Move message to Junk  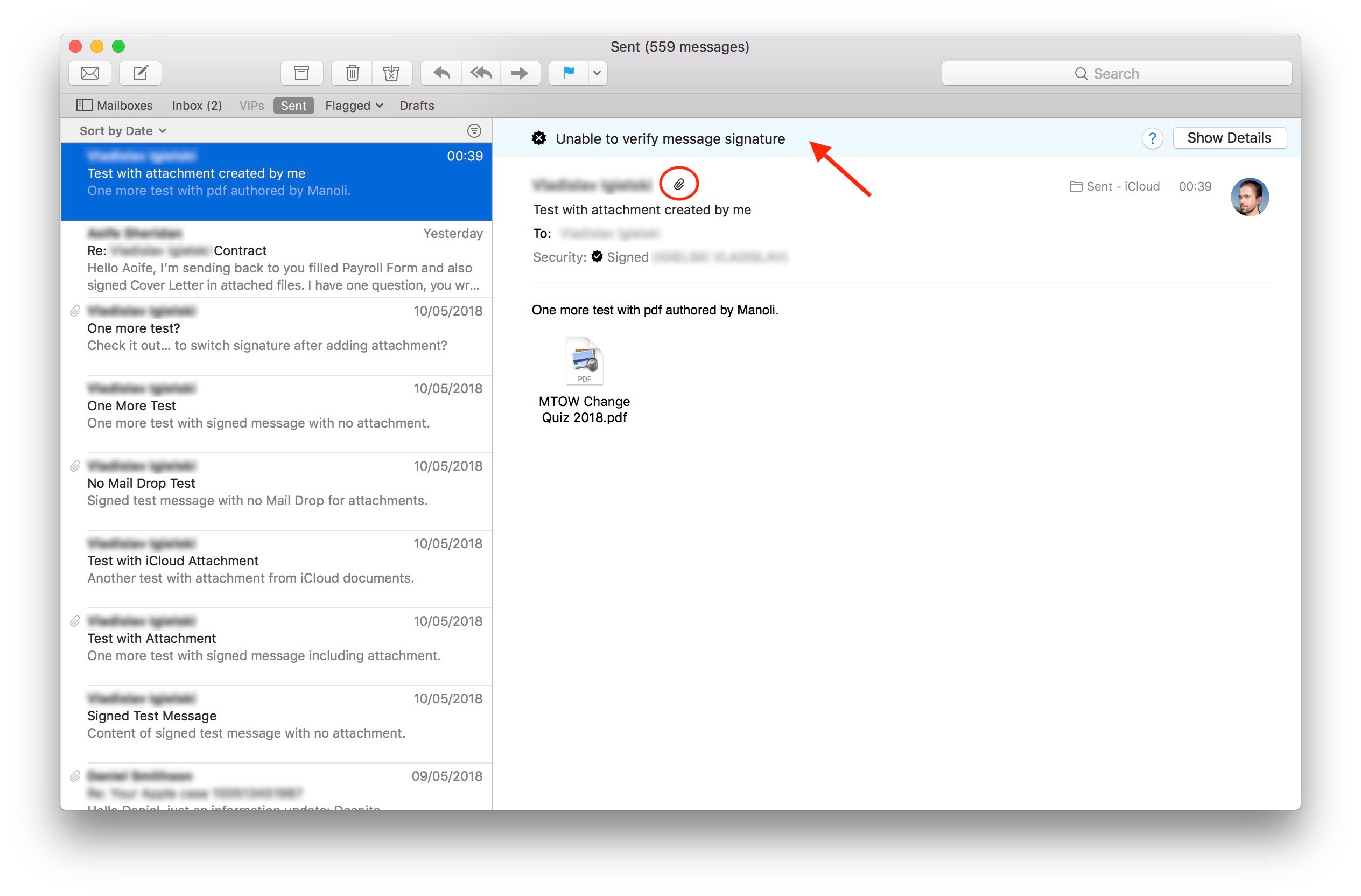point(392,73)
